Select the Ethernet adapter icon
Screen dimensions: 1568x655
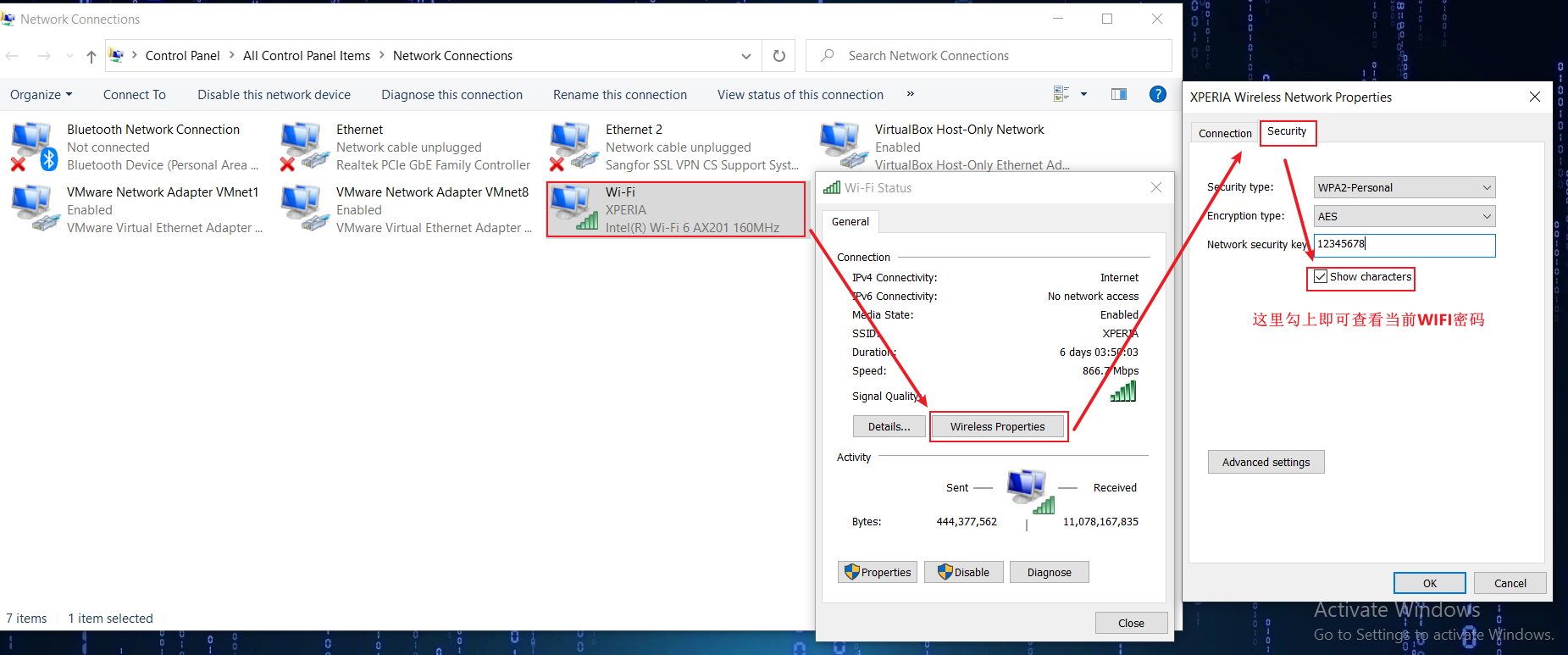(303, 146)
